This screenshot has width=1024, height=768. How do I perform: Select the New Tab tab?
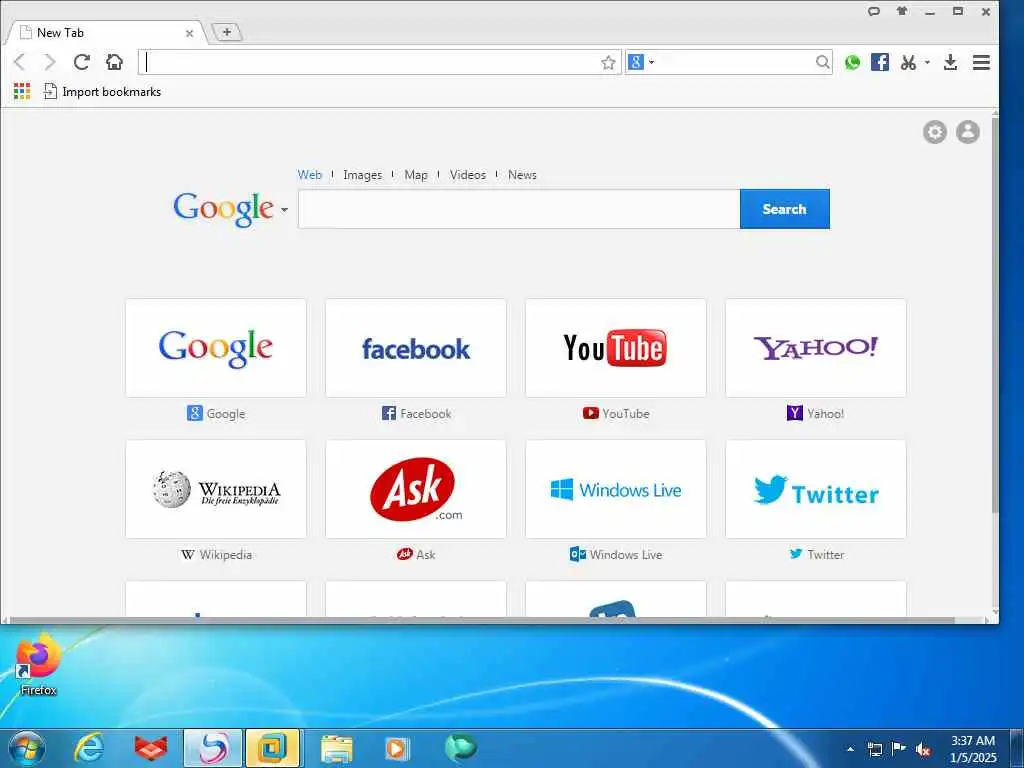point(104,33)
